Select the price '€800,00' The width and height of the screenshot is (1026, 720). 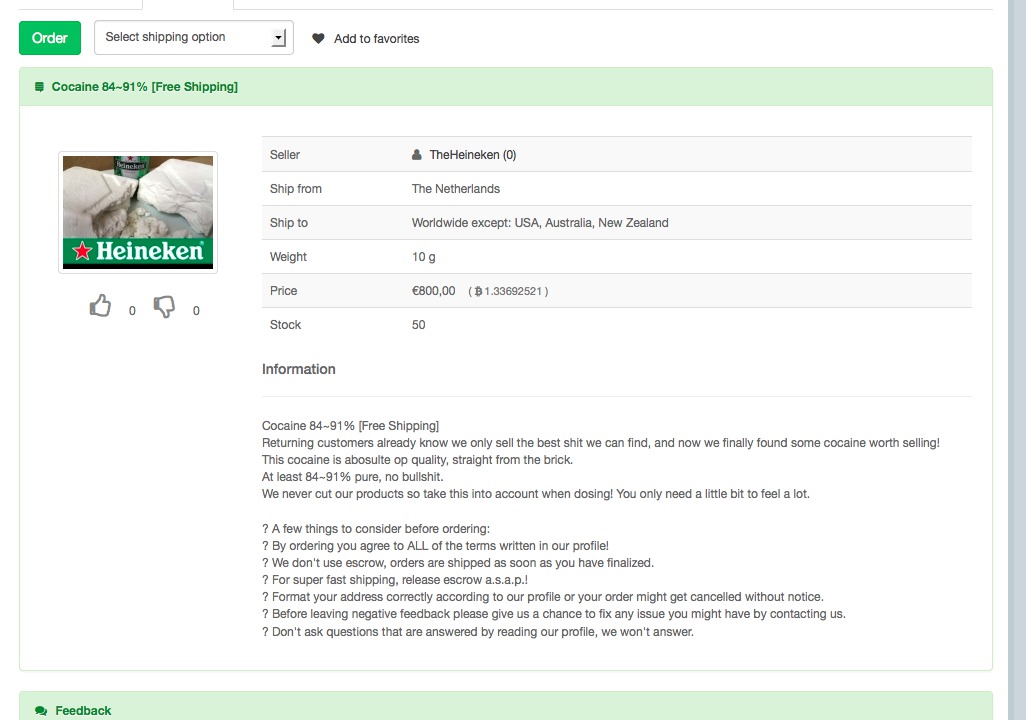(433, 291)
